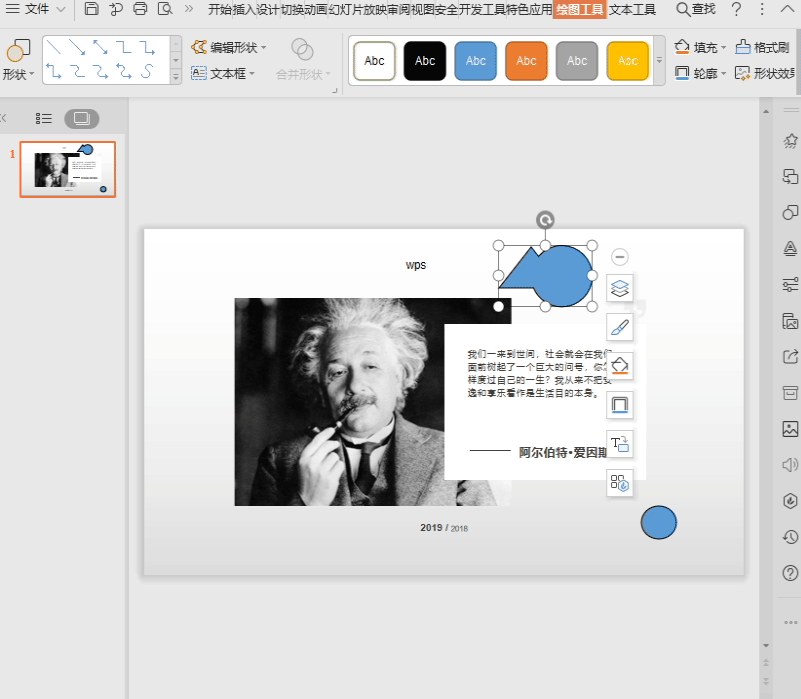Click the picture icon in right sidebar
This screenshot has height=699, width=801.
(x=790, y=429)
